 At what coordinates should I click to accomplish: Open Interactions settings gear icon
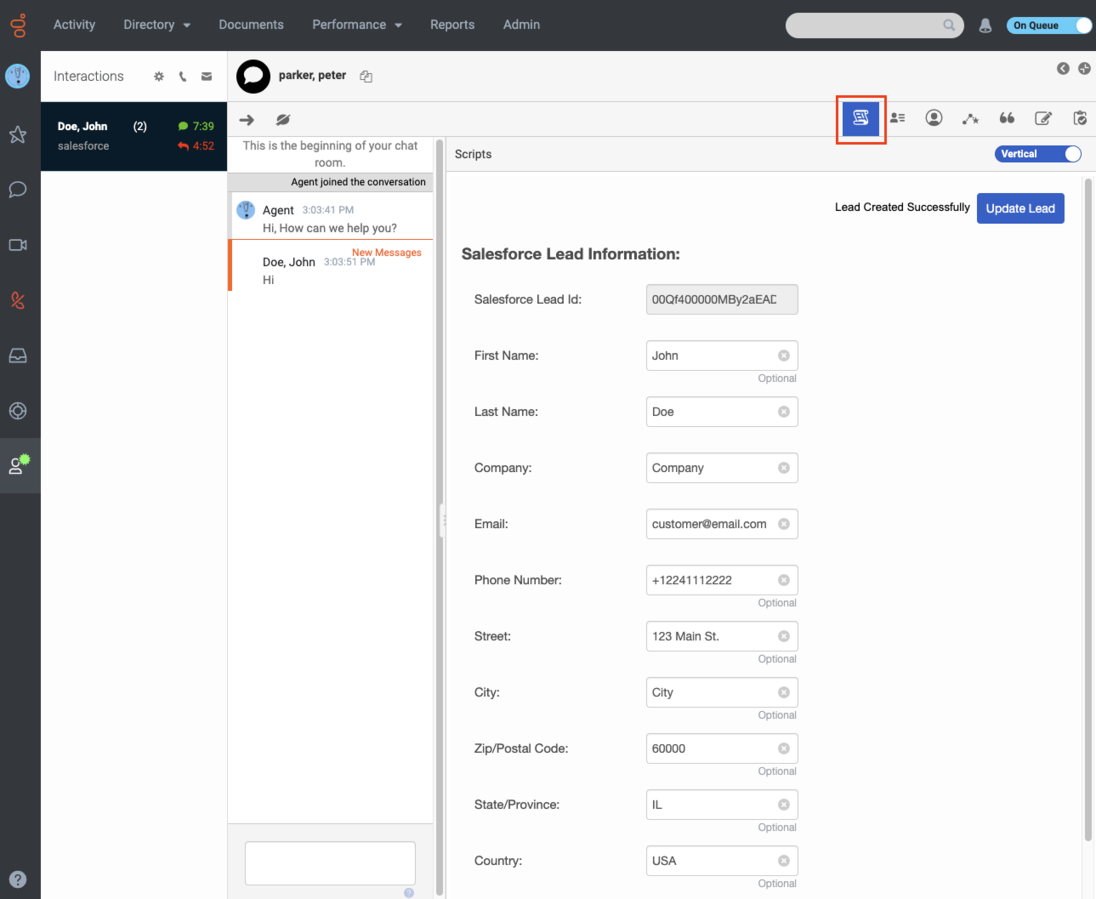159,76
